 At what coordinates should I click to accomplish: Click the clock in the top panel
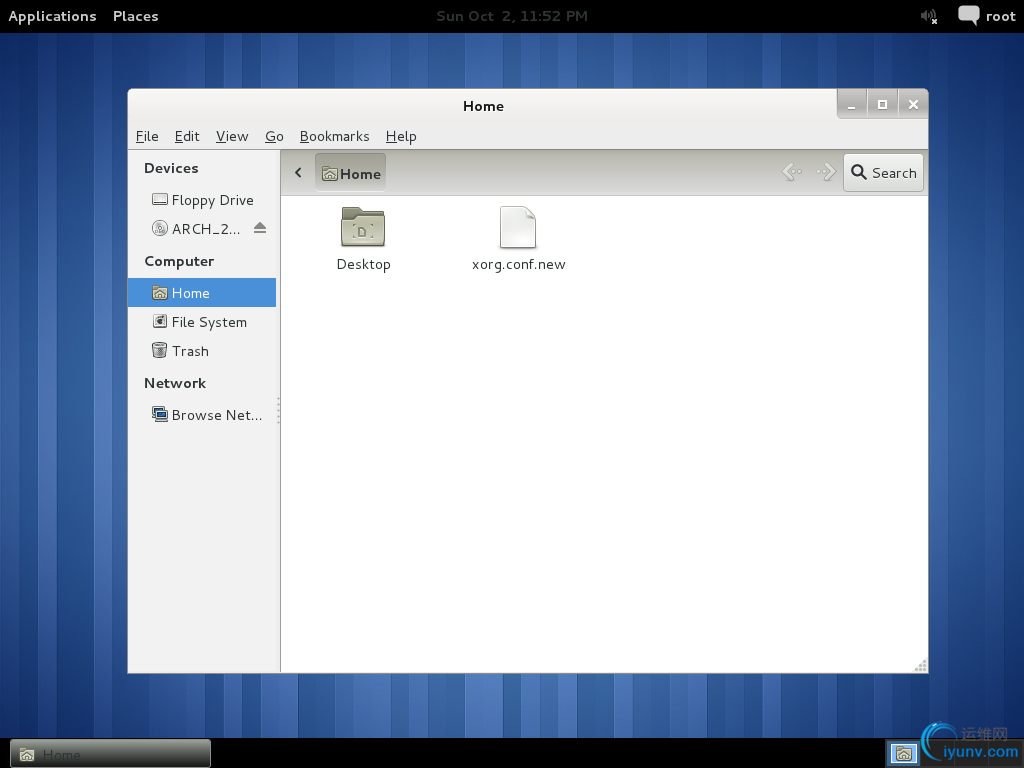(x=512, y=16)
